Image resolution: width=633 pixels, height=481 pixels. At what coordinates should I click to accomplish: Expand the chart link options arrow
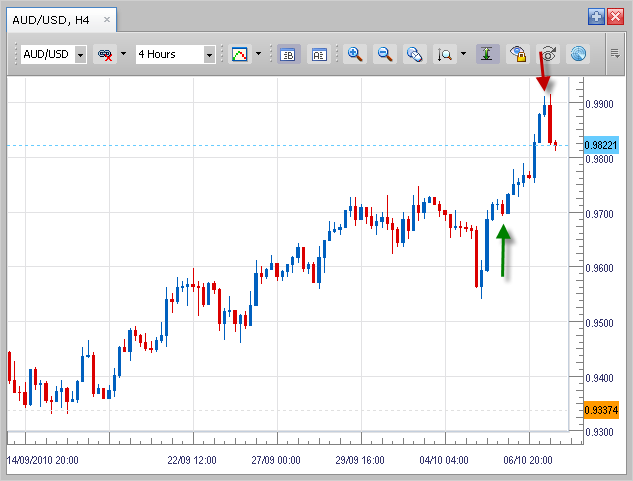point(124,54)
